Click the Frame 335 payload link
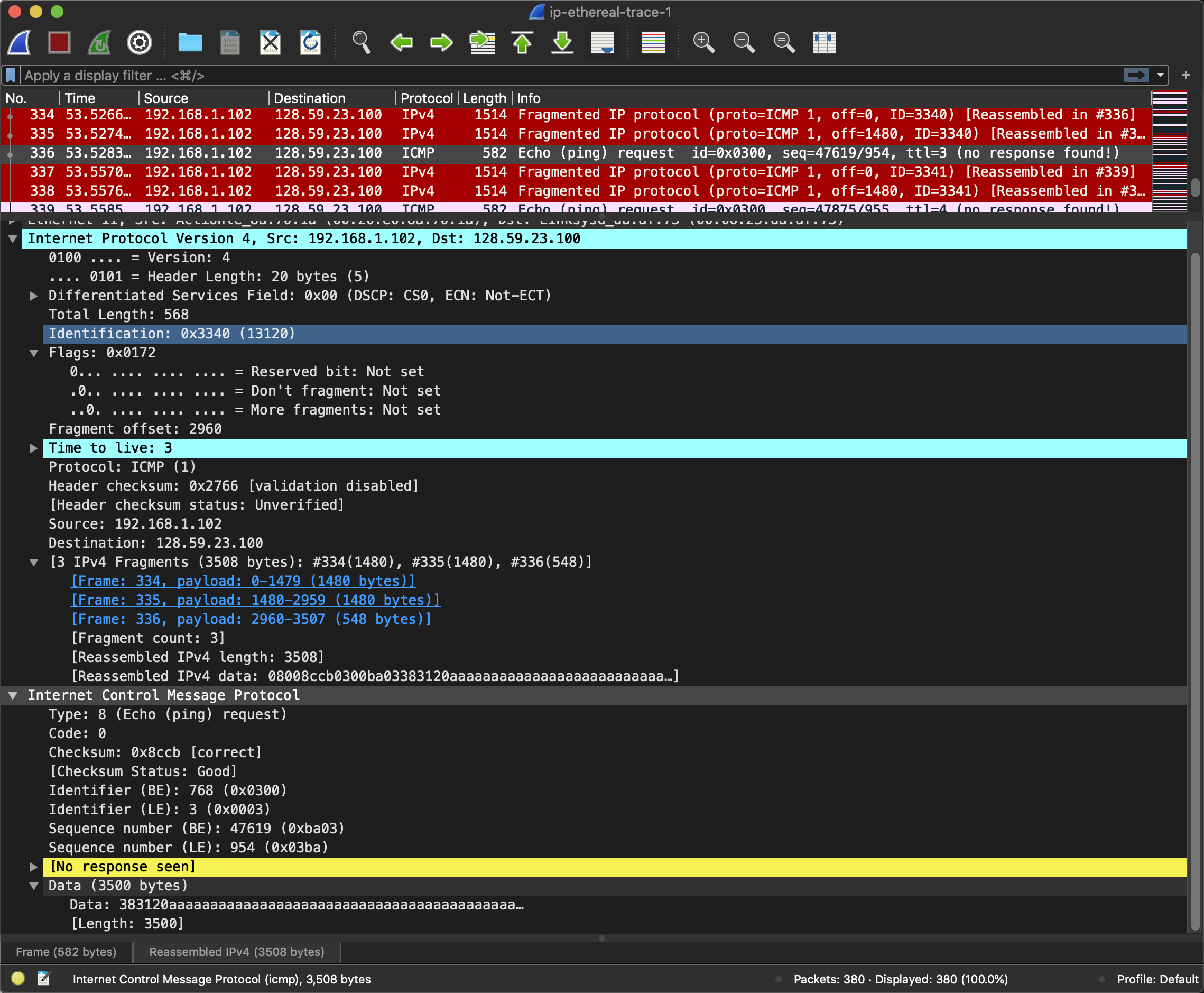Image resolution: width=1204 pixels, height=993 pixels. [255, 600]
